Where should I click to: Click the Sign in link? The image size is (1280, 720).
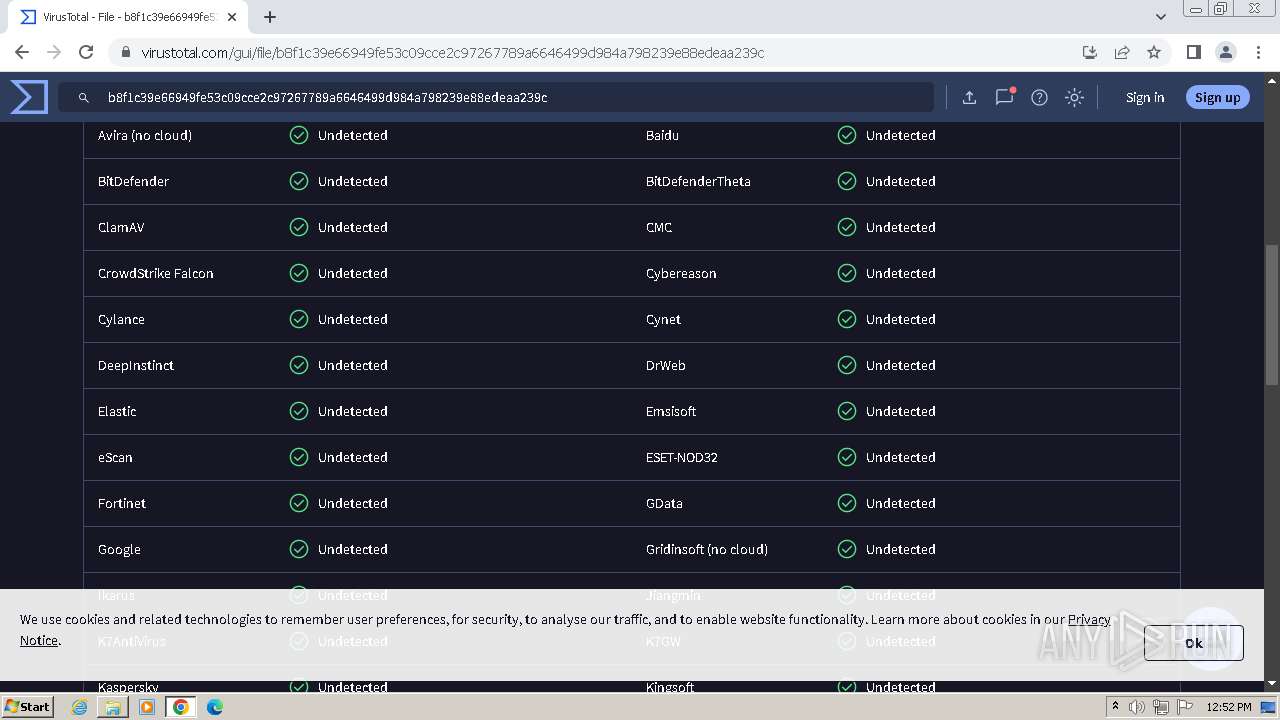click(1145, 97)
